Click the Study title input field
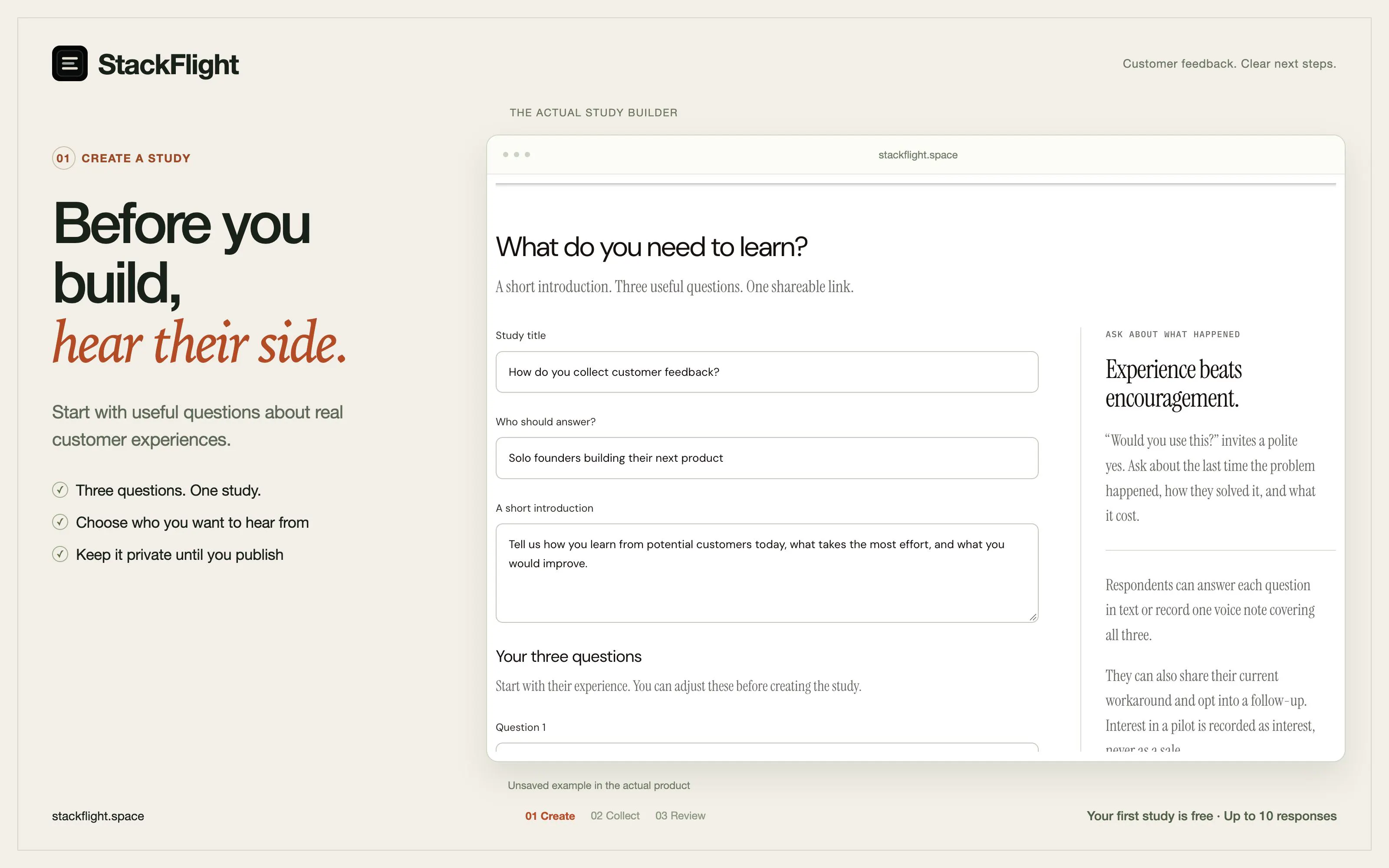This screenshot has height=868, width=1389. click(x=767, y=372)
